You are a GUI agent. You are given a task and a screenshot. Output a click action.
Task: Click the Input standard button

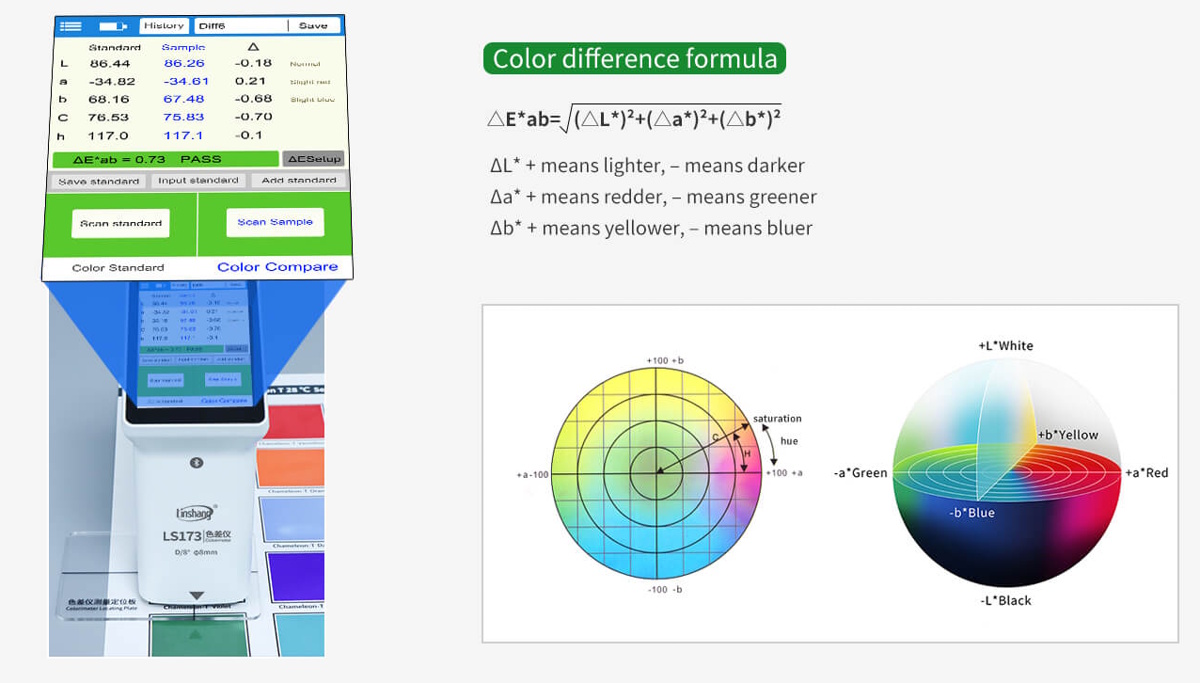point(198,181)
